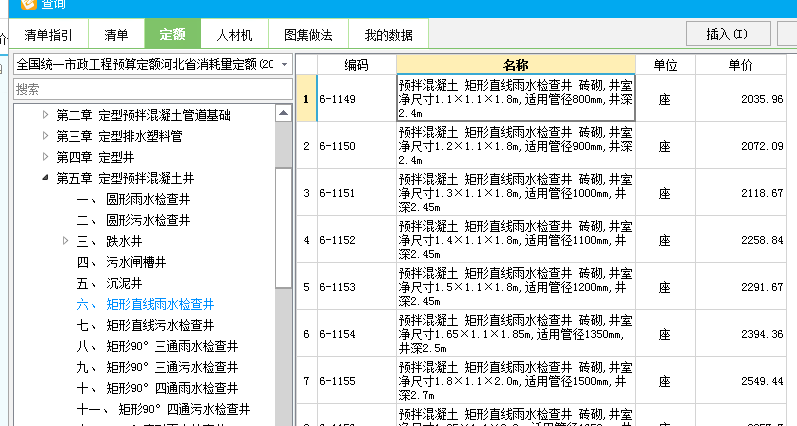The image size is (797, 426).
Task: Switch to the 清单指引 tab
Action: 49,35
